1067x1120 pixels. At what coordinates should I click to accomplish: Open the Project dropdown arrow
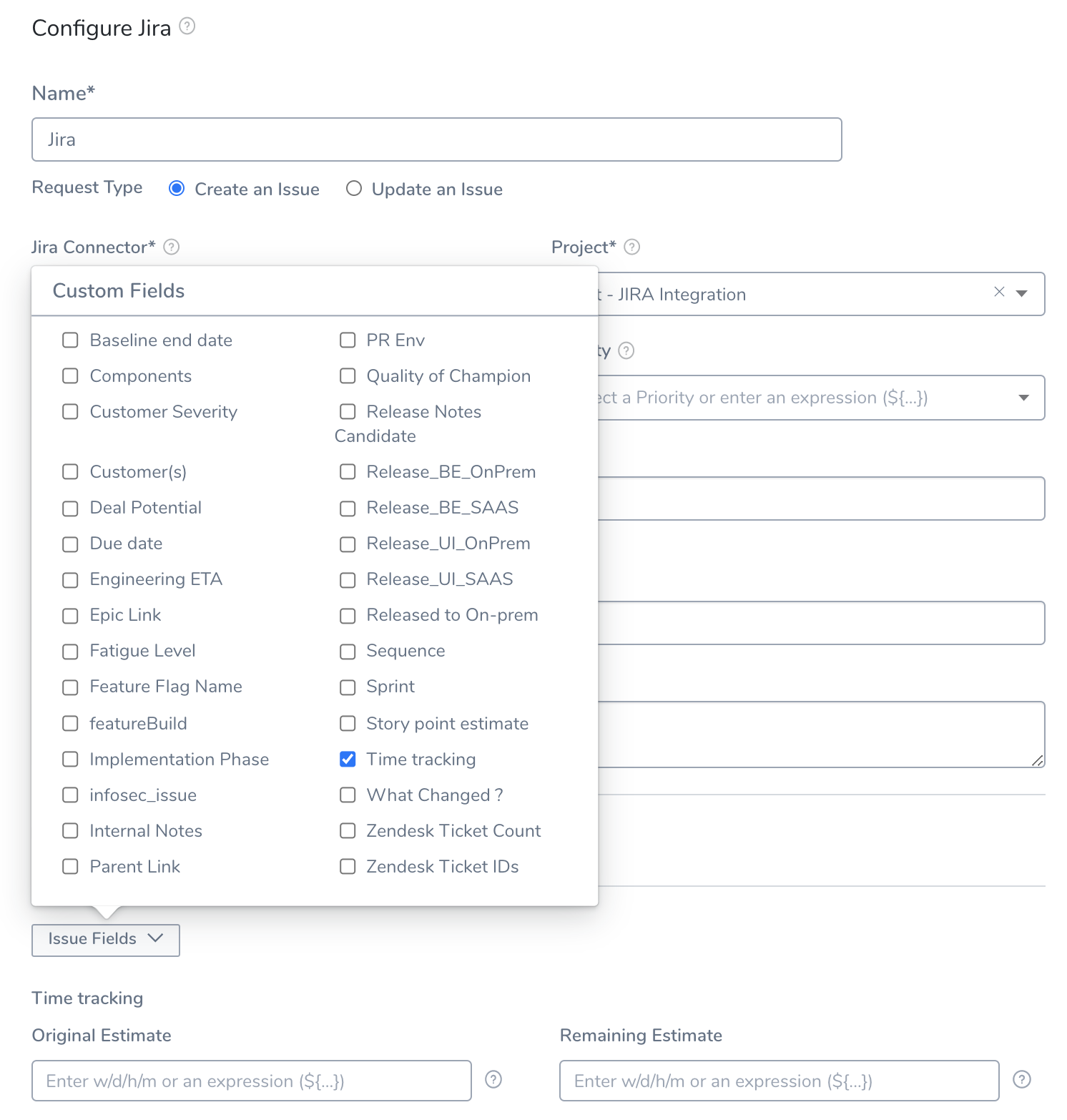point(1022,293)
